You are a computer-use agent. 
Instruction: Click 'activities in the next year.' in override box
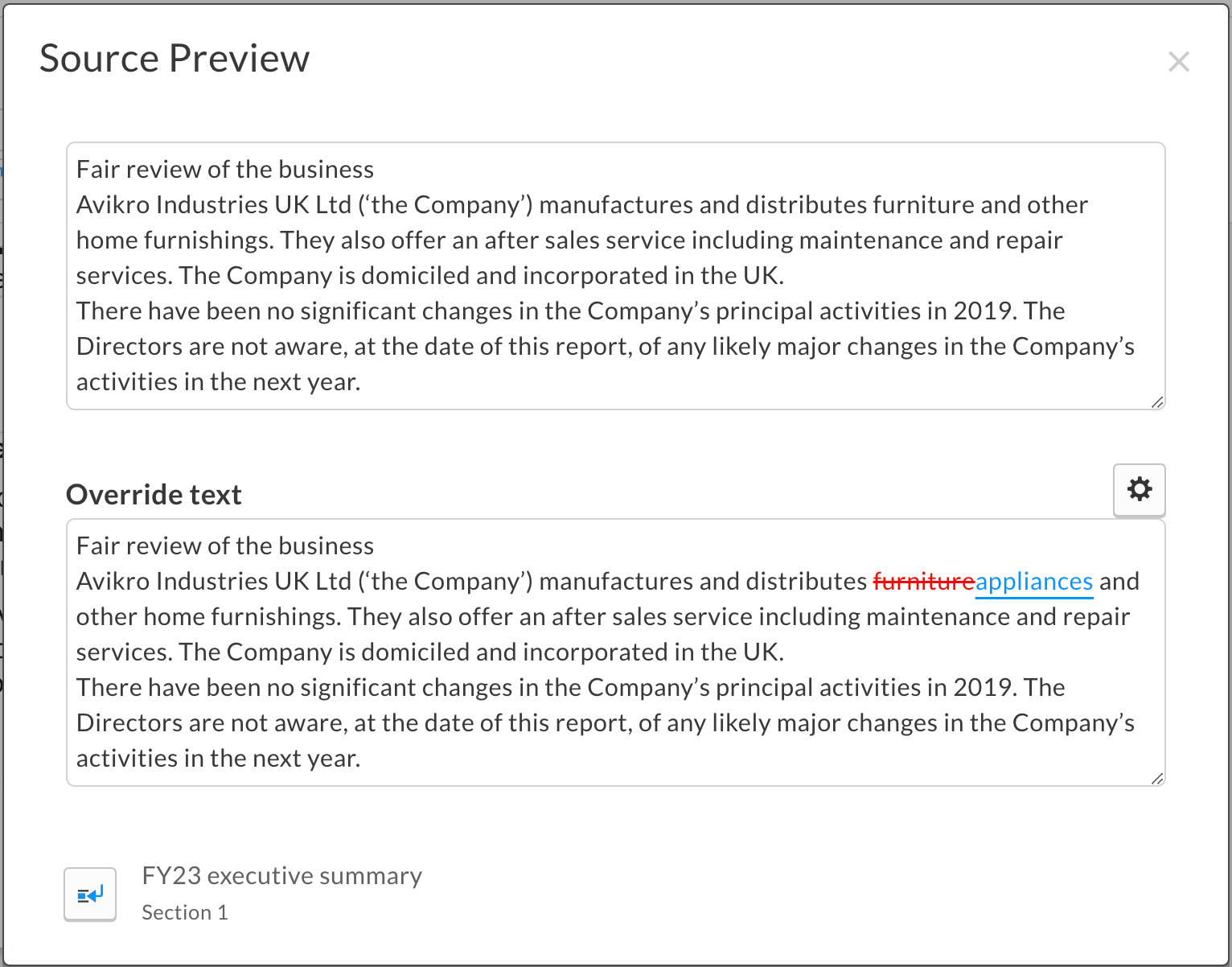pos(218,759)
